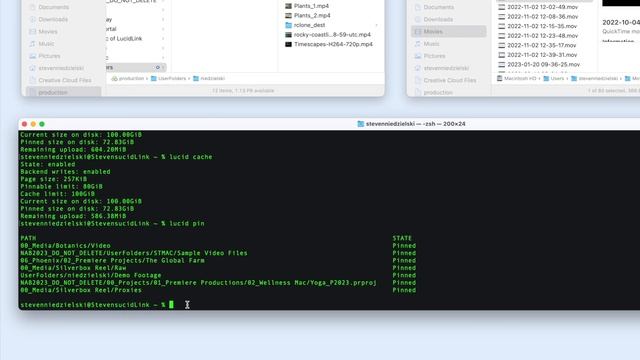Click 'Pinnable limit: 80GiB' line

point(62,187)
